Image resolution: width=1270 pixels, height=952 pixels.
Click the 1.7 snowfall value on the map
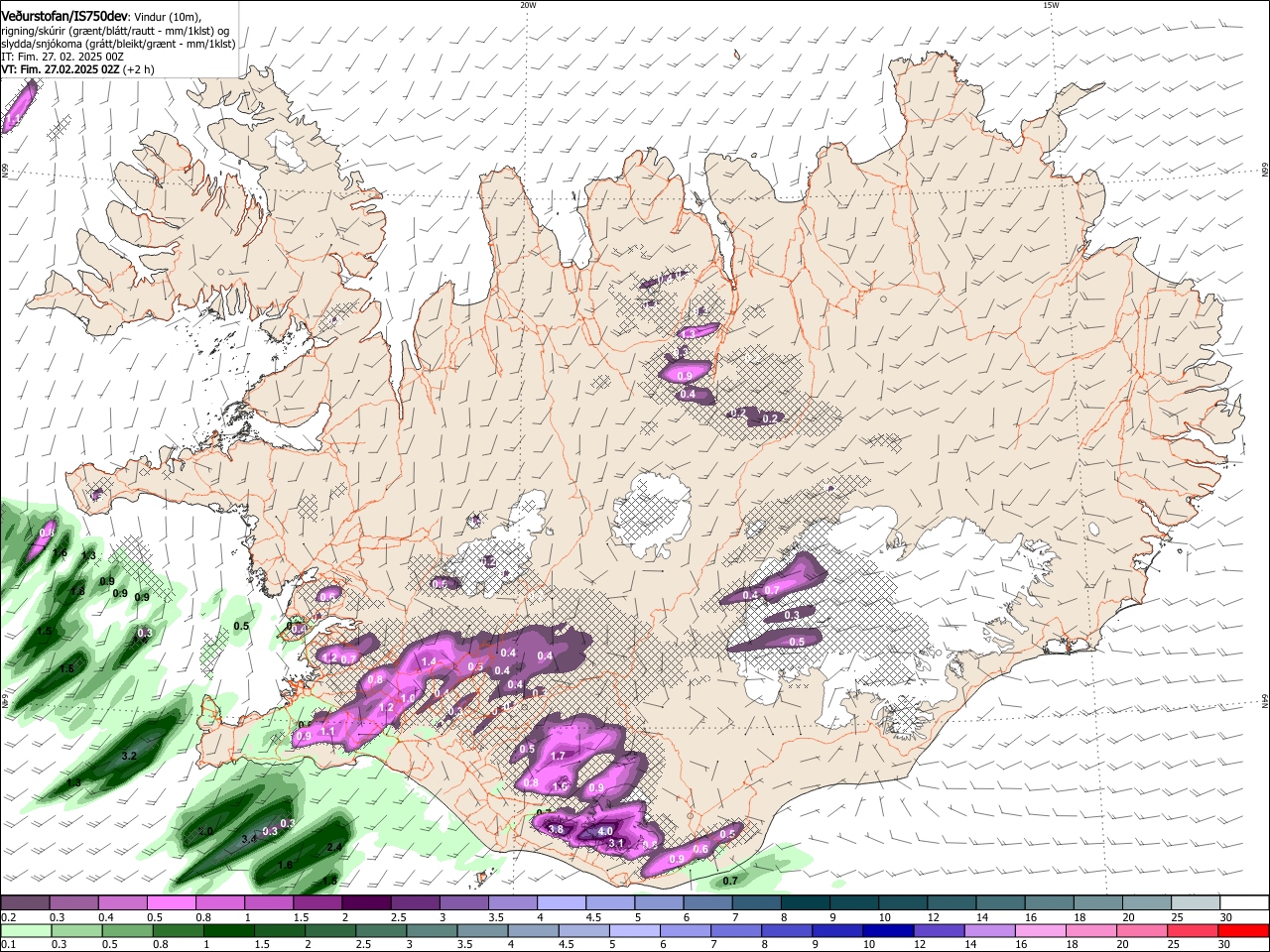[558, 757]
